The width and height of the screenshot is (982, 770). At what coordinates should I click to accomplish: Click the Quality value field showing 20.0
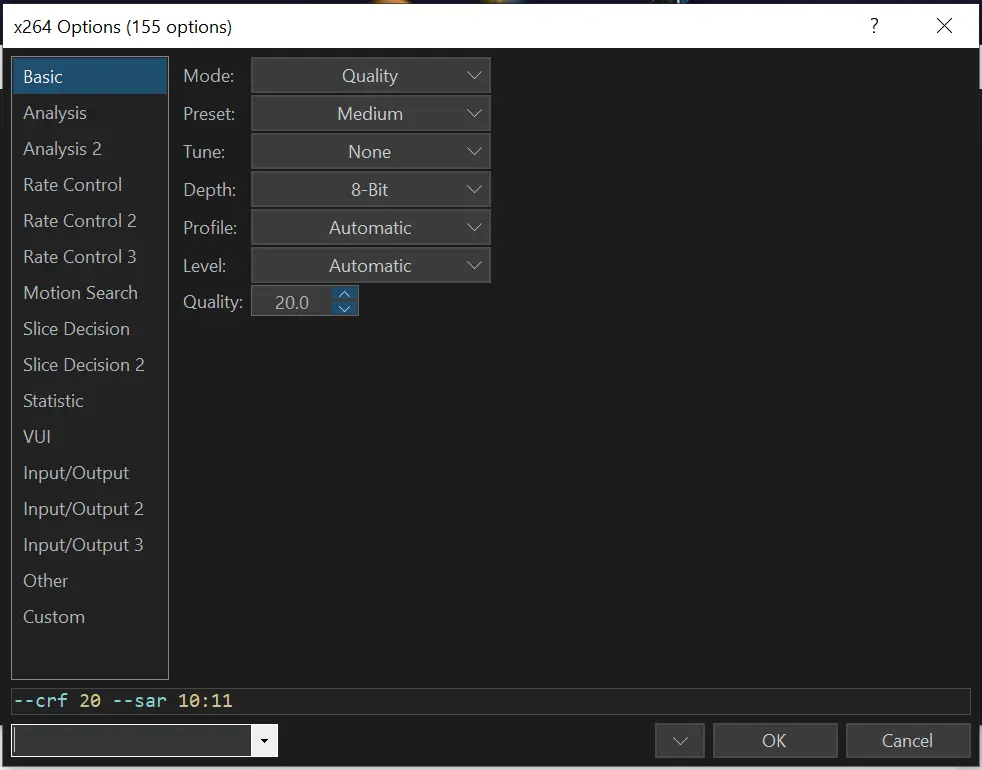tap(292, 302)
